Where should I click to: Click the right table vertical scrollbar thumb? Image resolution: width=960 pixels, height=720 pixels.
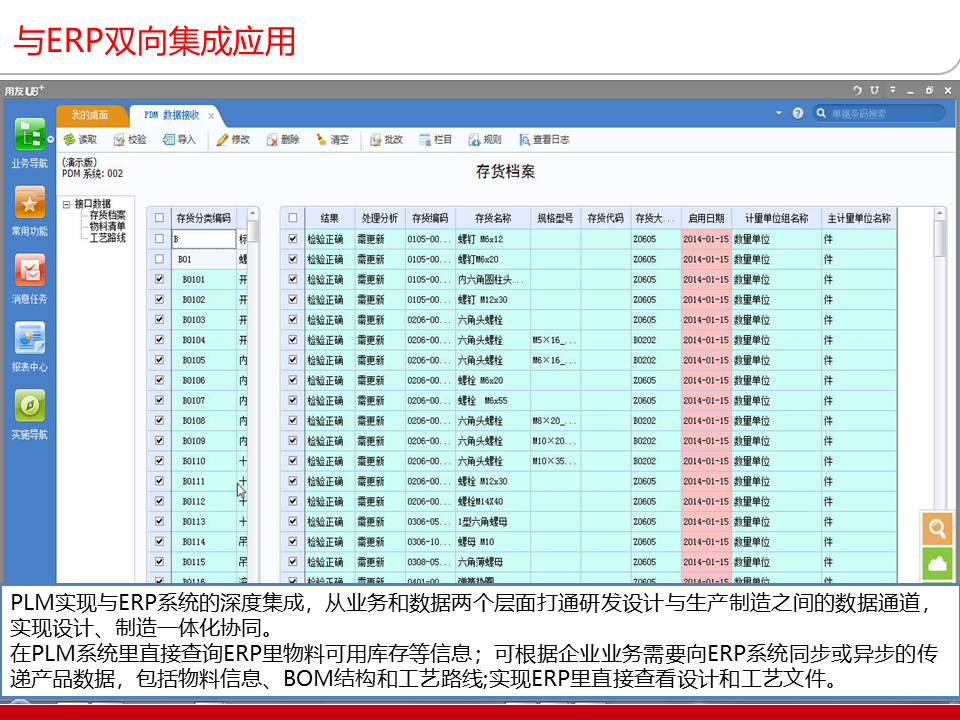point(940,238)
